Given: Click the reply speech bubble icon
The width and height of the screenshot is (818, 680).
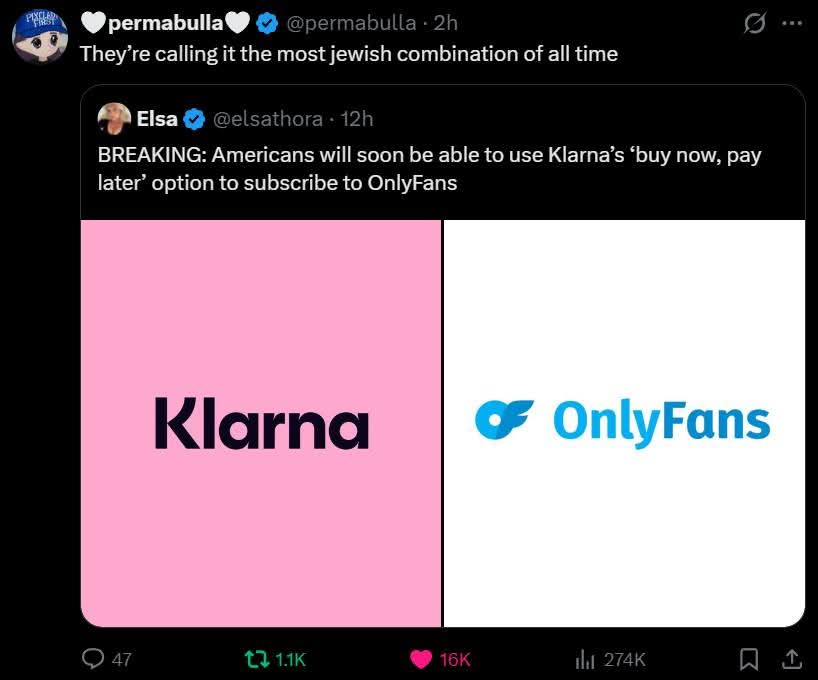Looking at the screenshot, I should (92, 659).
